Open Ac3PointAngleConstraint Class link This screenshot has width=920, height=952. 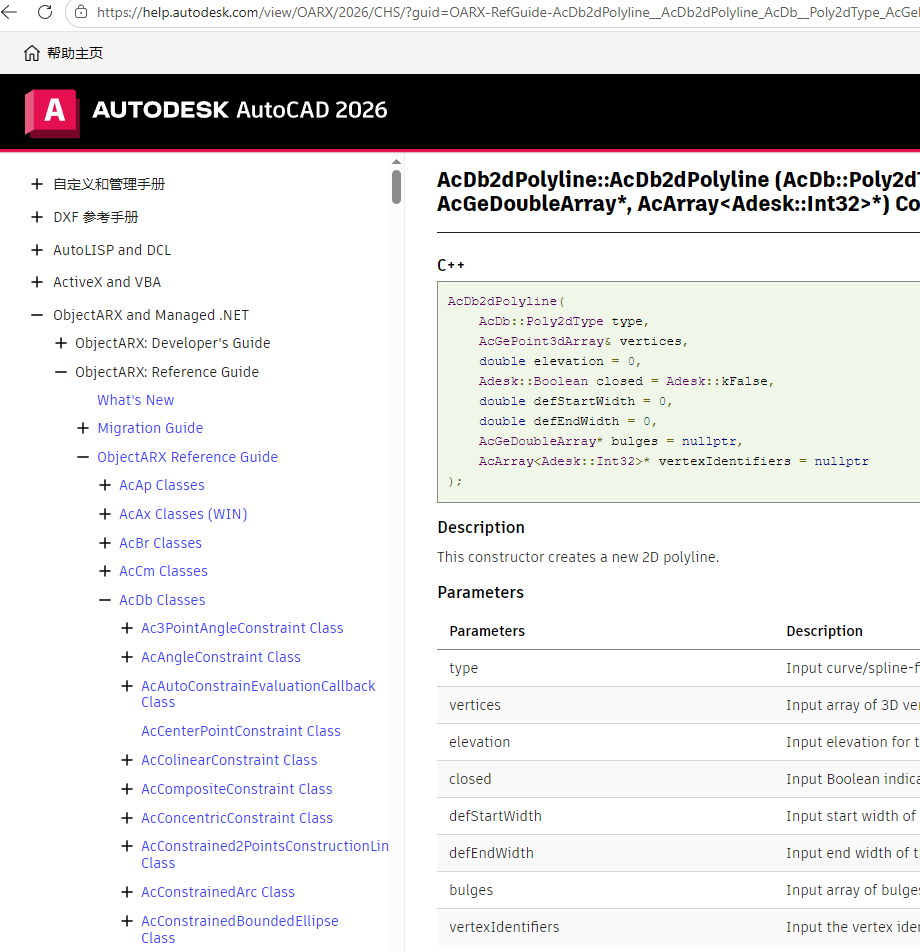point(242,628)
